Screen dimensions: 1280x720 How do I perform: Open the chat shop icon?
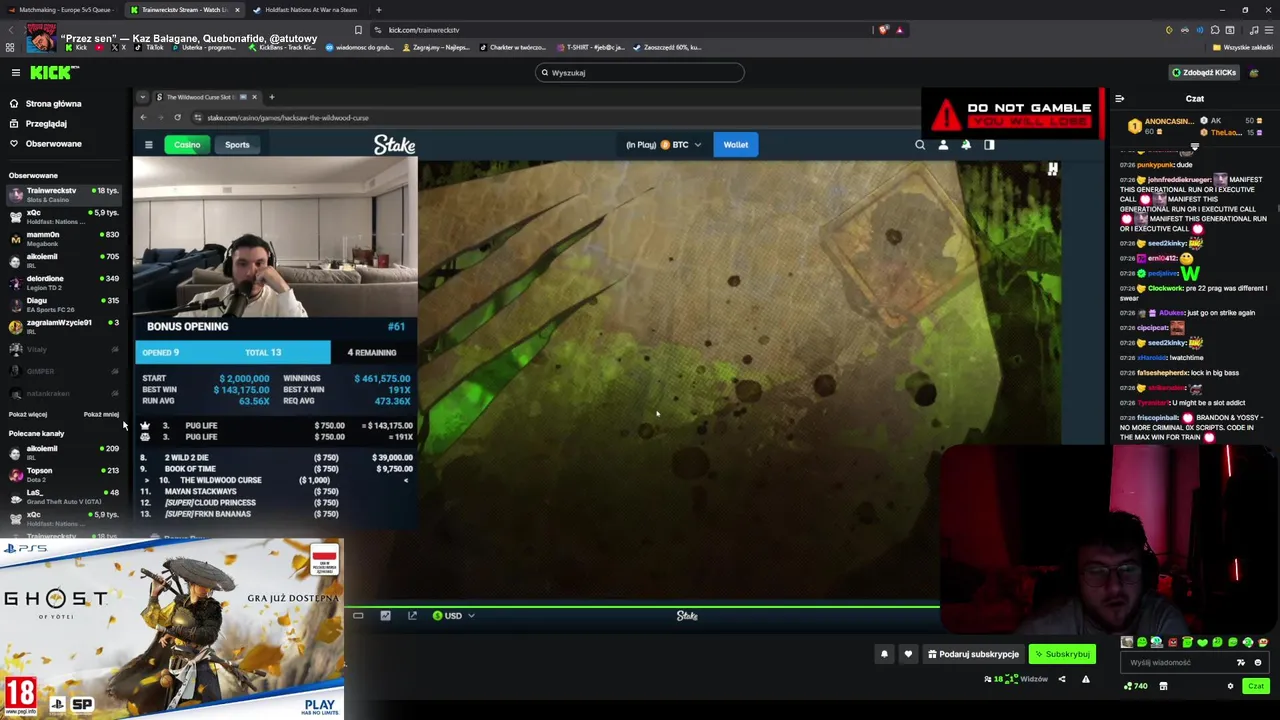pyautogui.click(x=1163, y=686)
